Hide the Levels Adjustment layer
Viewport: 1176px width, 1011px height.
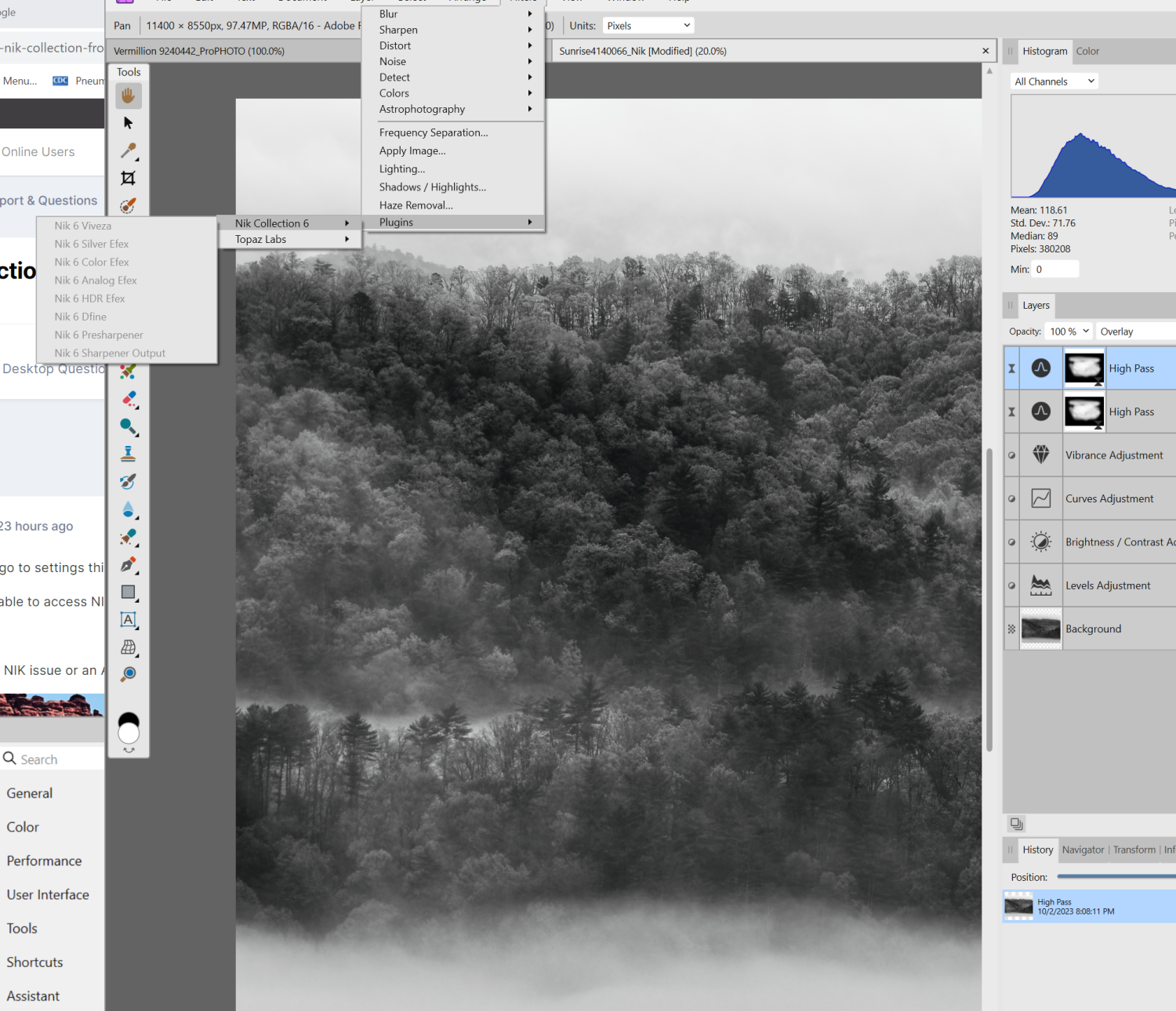click(x=1011, y=585)
